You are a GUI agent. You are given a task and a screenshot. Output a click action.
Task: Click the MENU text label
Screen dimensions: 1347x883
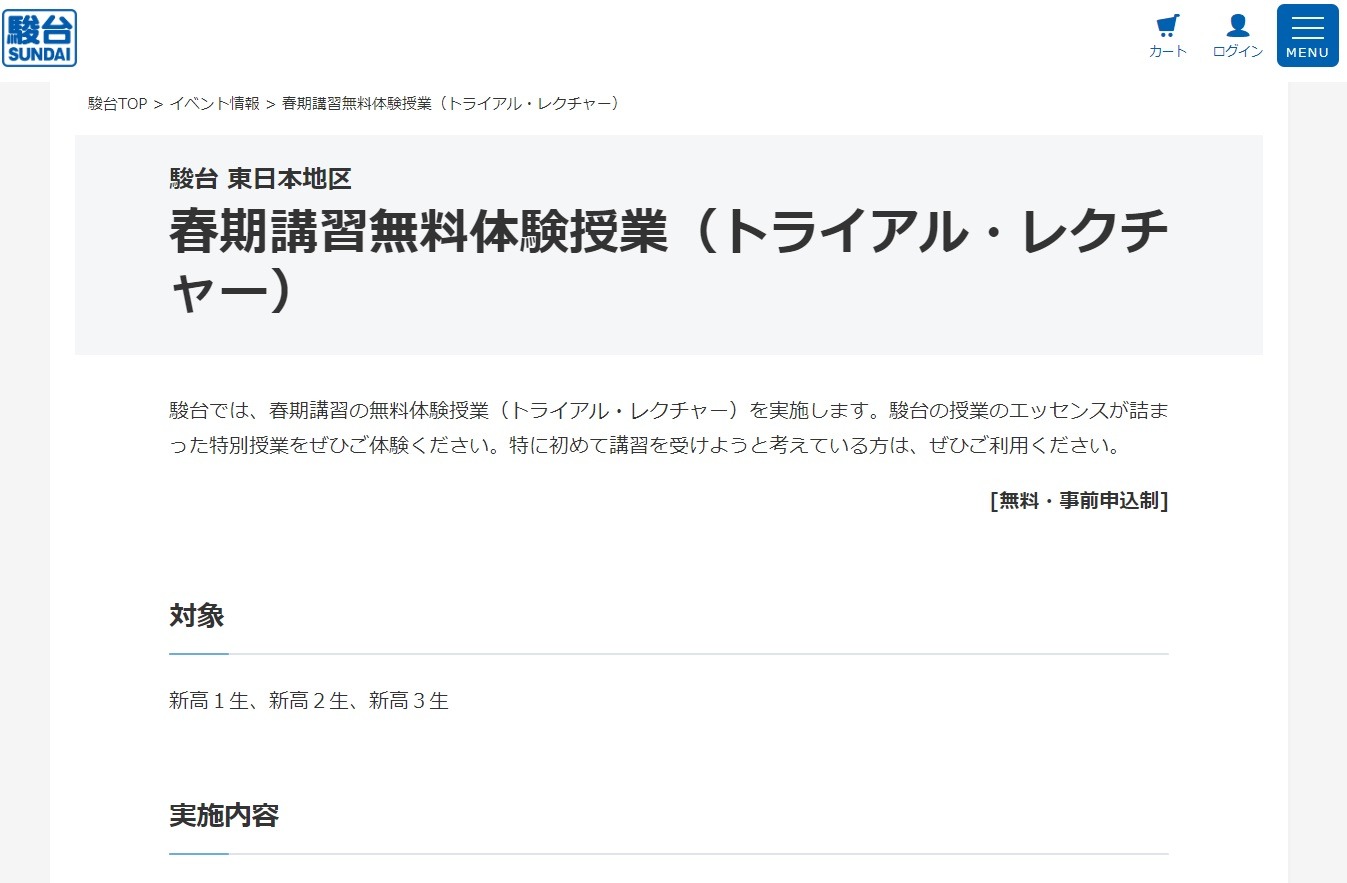(x=1307, y=53)
